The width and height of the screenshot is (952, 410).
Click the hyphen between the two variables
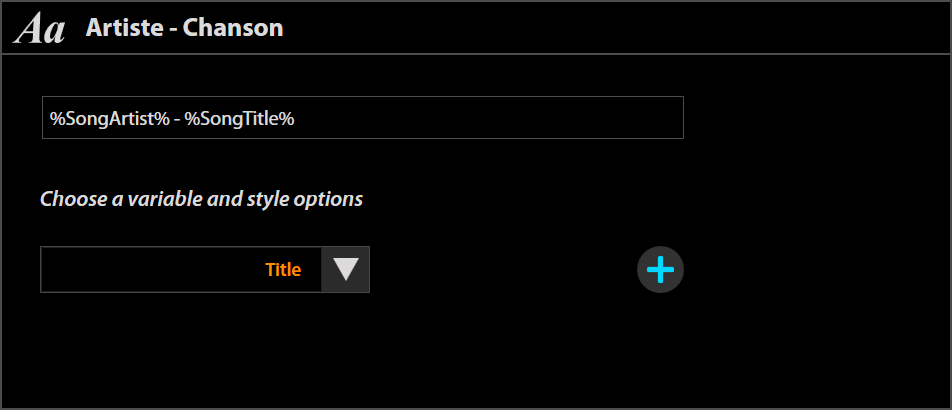tap(175, 119)
